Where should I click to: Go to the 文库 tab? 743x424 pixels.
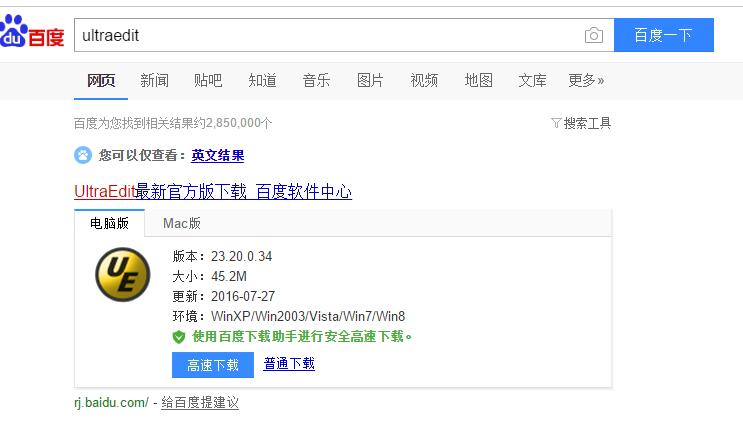click(x=532, y=81)
